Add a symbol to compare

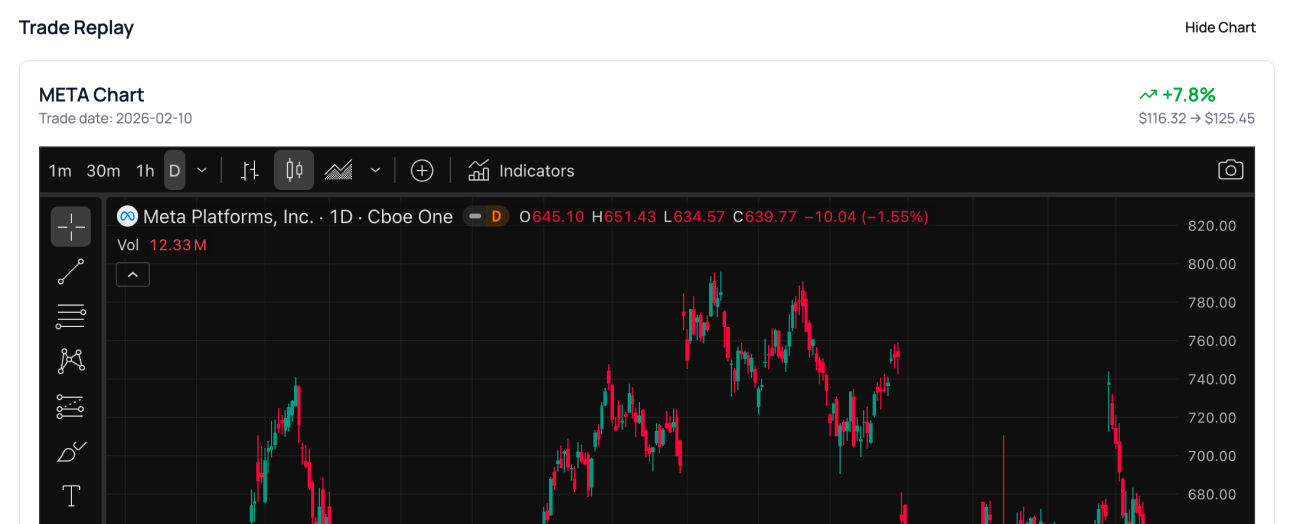pyautogui.click(x=422, y=171)
